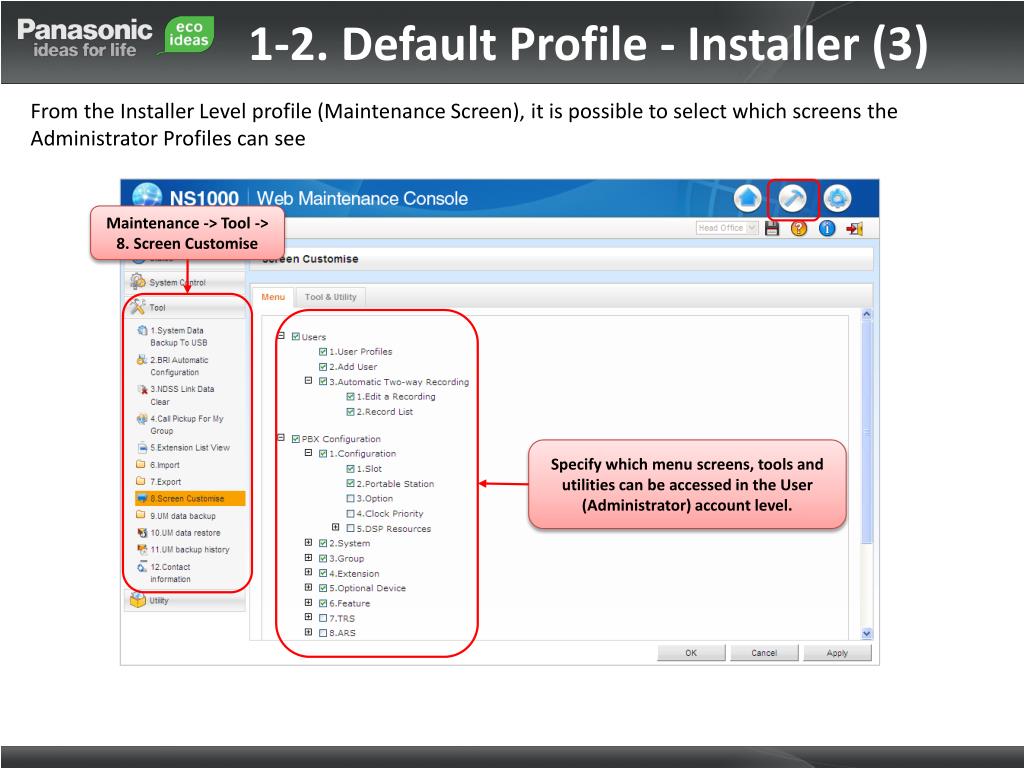1024x768 pixels.
Task: Expand the 3.Group node
Action: coord(308,558)
